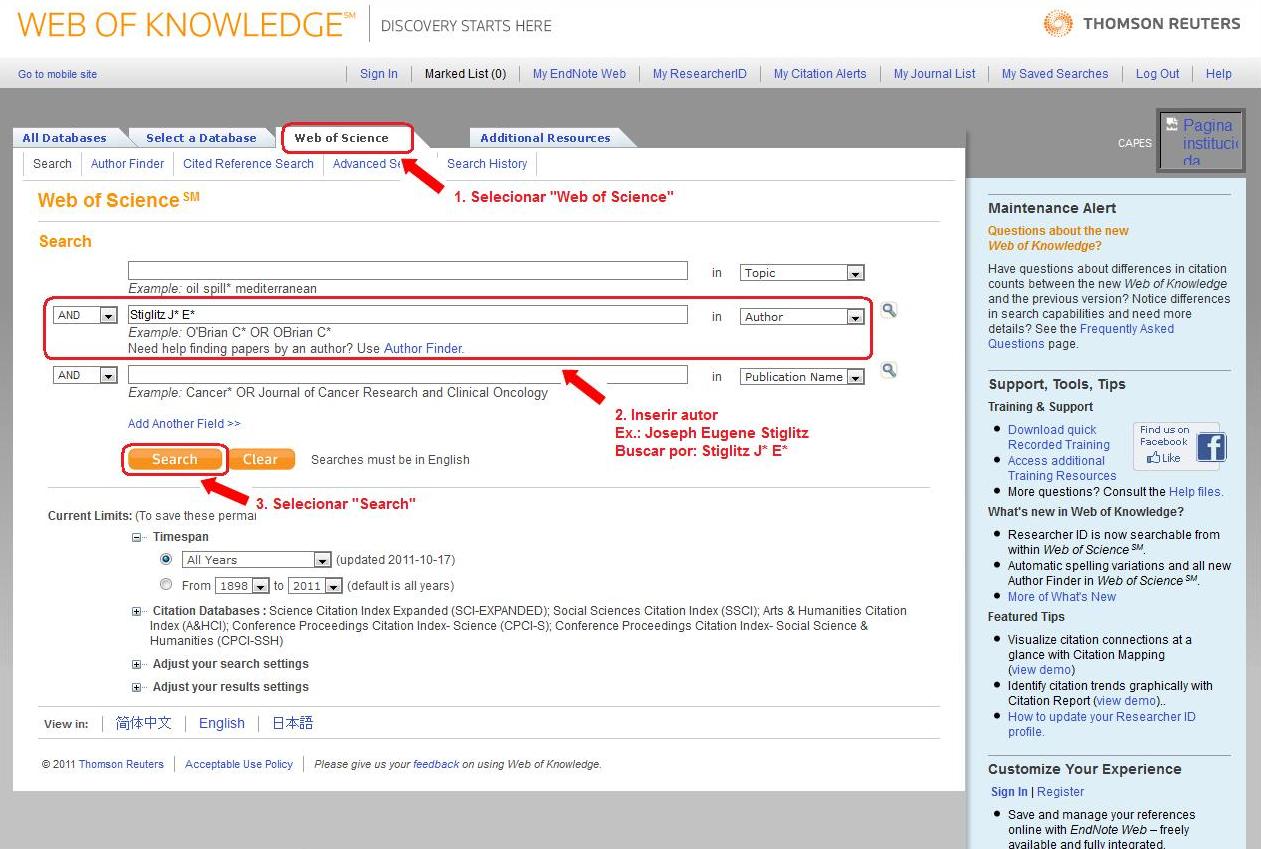Open the Acceptable Use Policy link
Viewport: 1261px width, 849px height.
(x=239, y=764)
